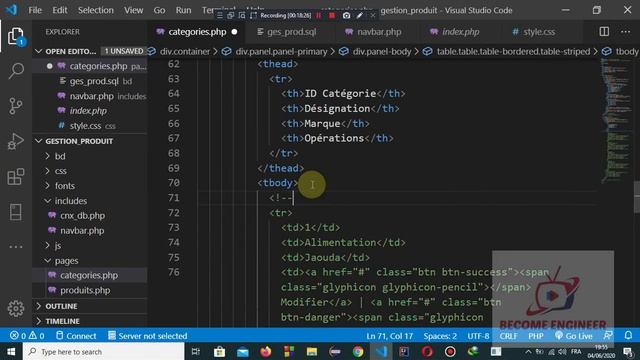Click the Go Live button

pos(573,336)
